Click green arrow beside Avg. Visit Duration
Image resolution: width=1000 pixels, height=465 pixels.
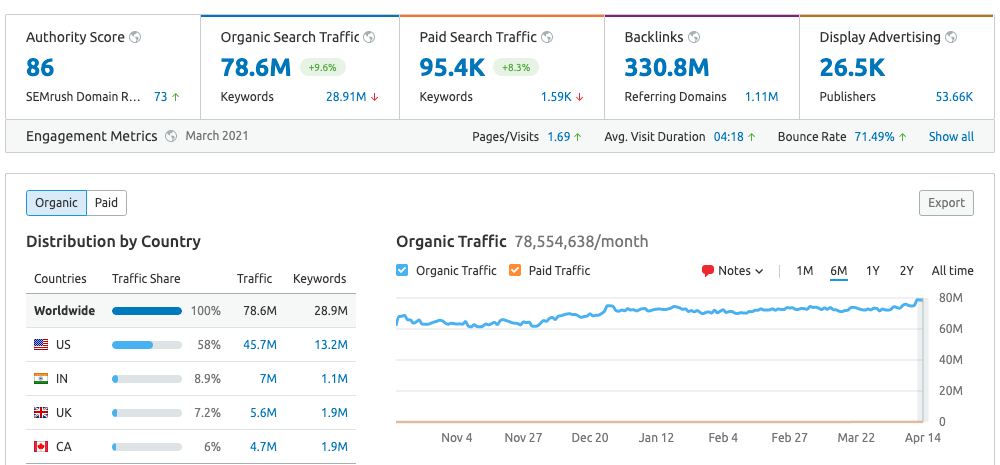click(x=752, y=137)
